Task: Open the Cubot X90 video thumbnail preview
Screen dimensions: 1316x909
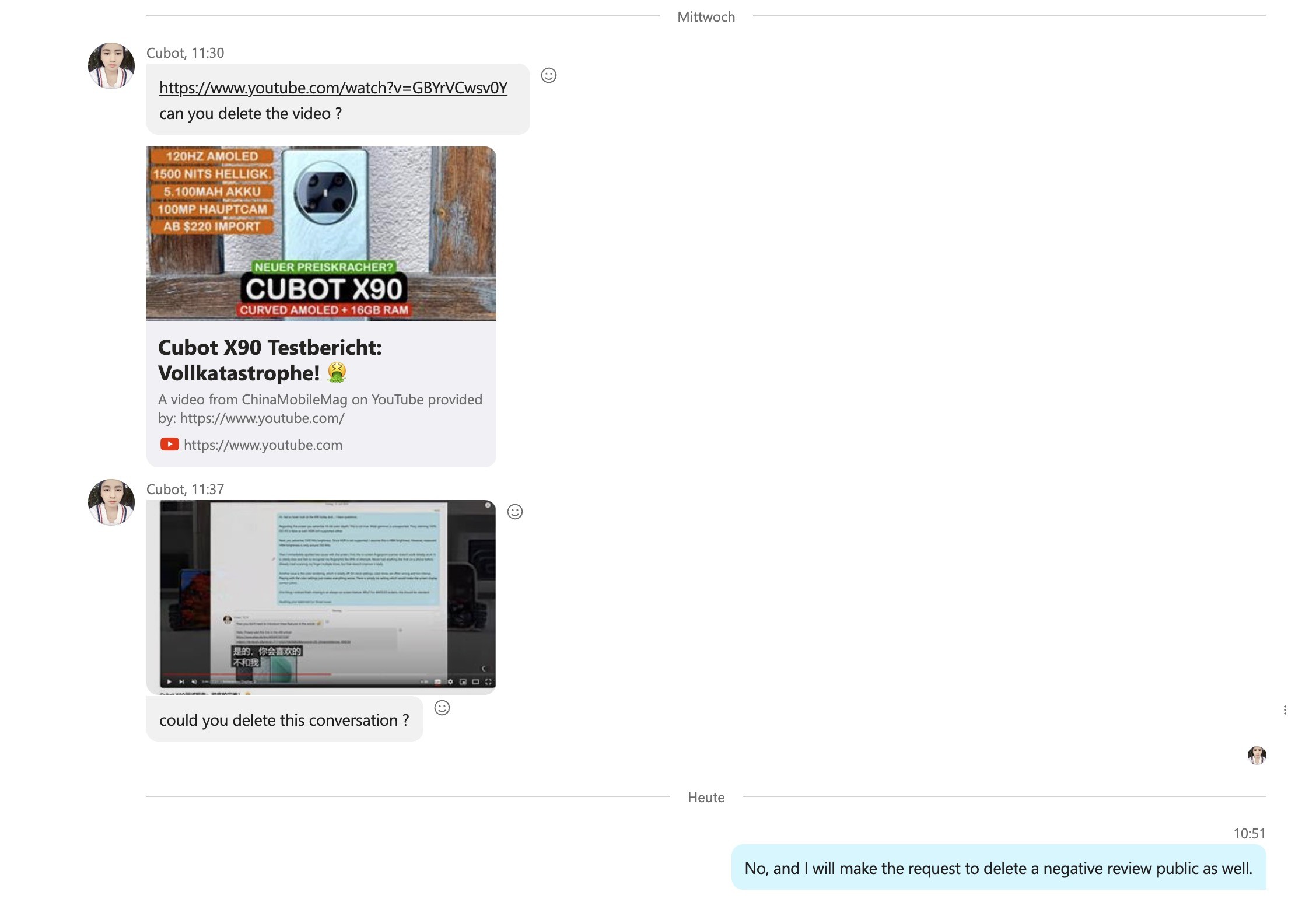Action: [x=321, y=233]
